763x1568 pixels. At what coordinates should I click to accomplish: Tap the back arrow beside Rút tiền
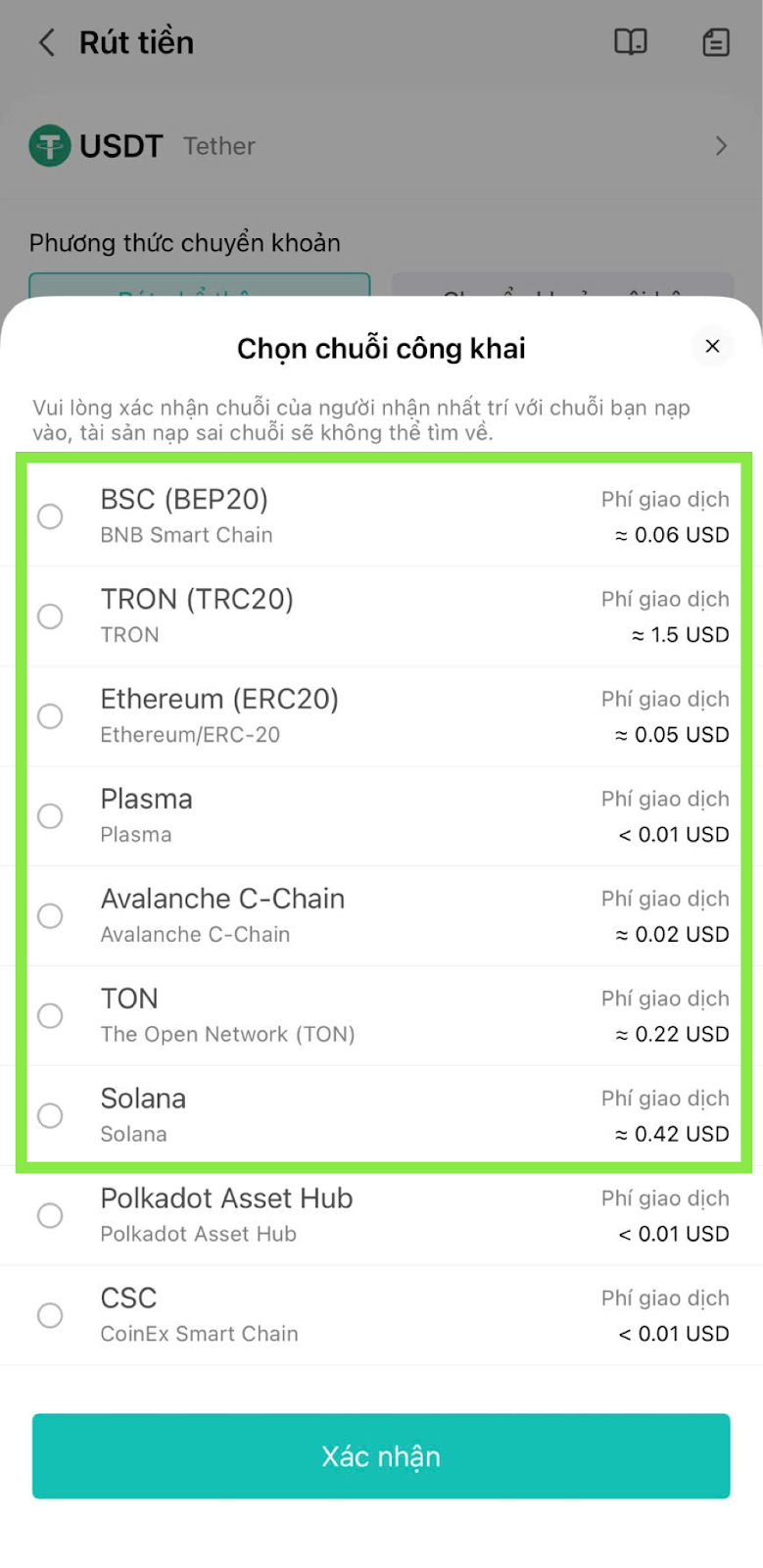click(x=46, y=42)
